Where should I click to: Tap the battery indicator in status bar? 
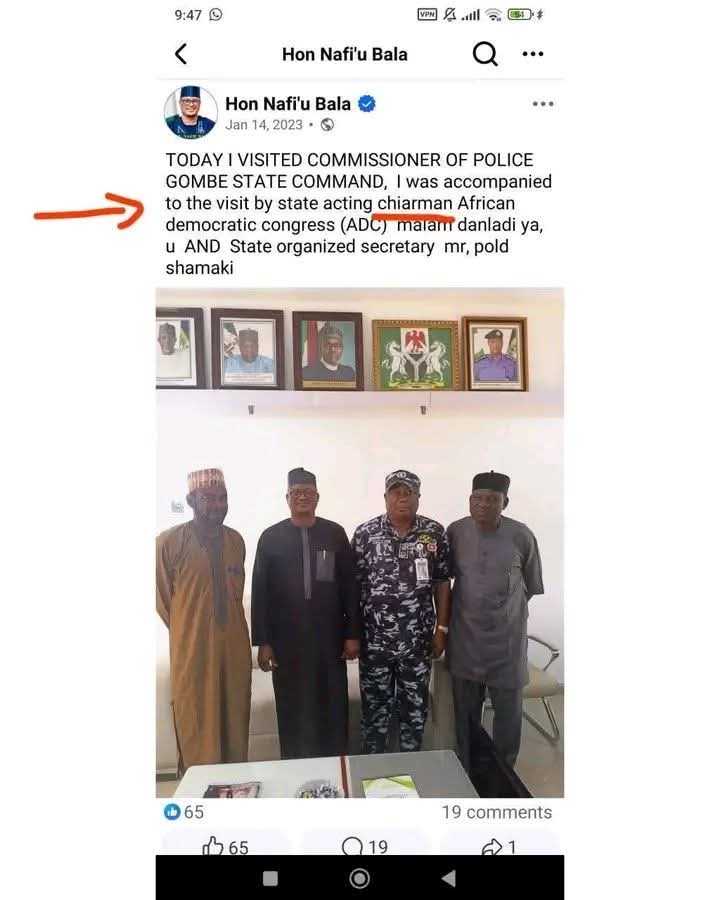520,14
